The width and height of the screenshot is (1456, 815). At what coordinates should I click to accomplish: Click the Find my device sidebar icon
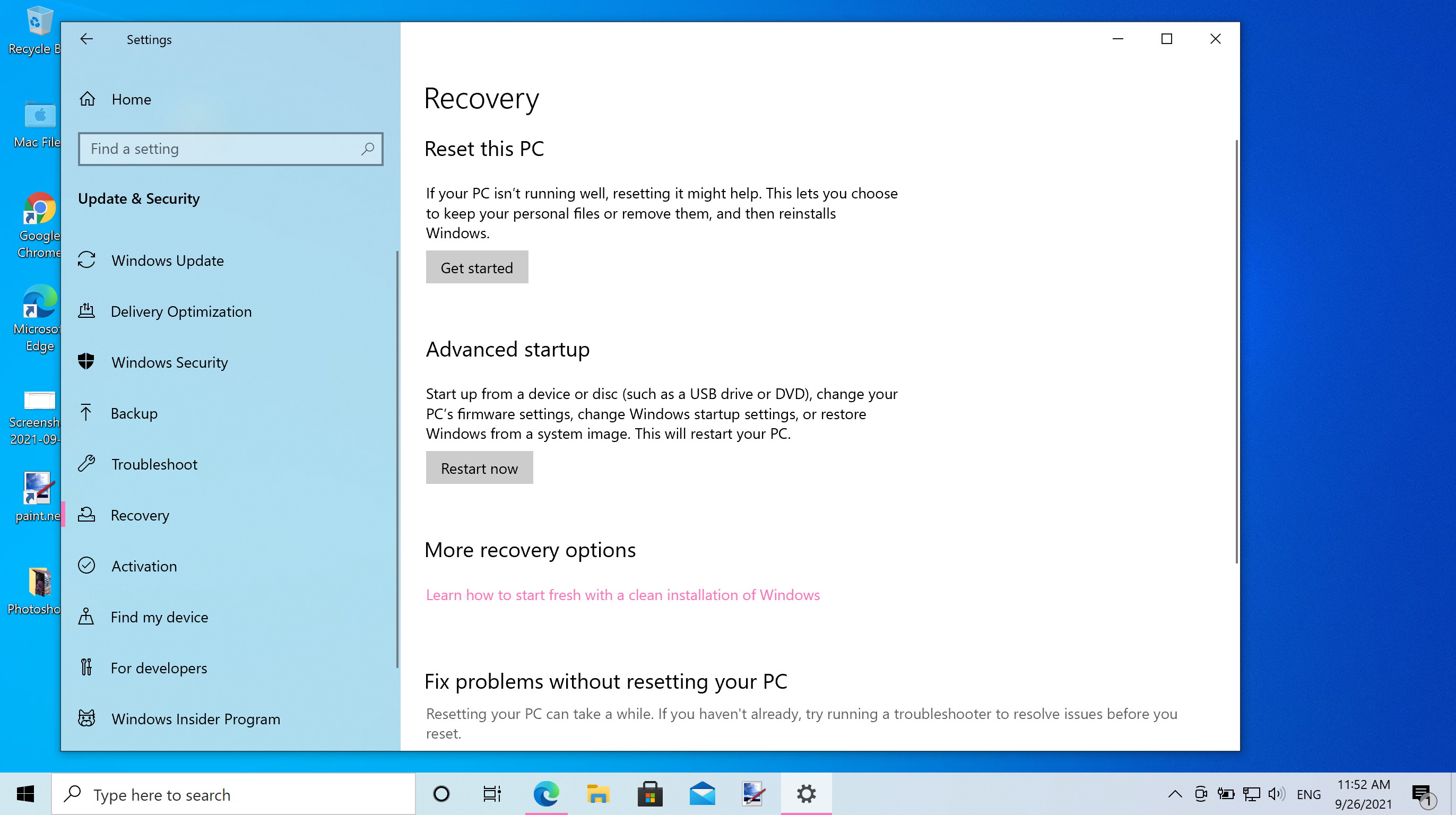coord(87,616)
